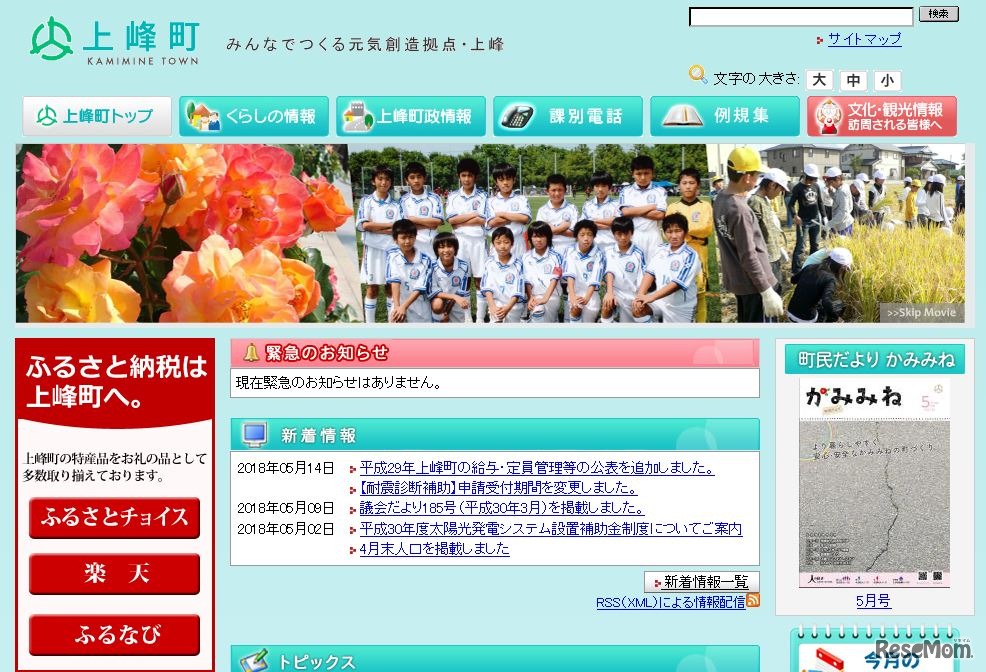This screenshot has width=986, height=672.
Task: Click Skip Movie on the banner
Action: 921,312
